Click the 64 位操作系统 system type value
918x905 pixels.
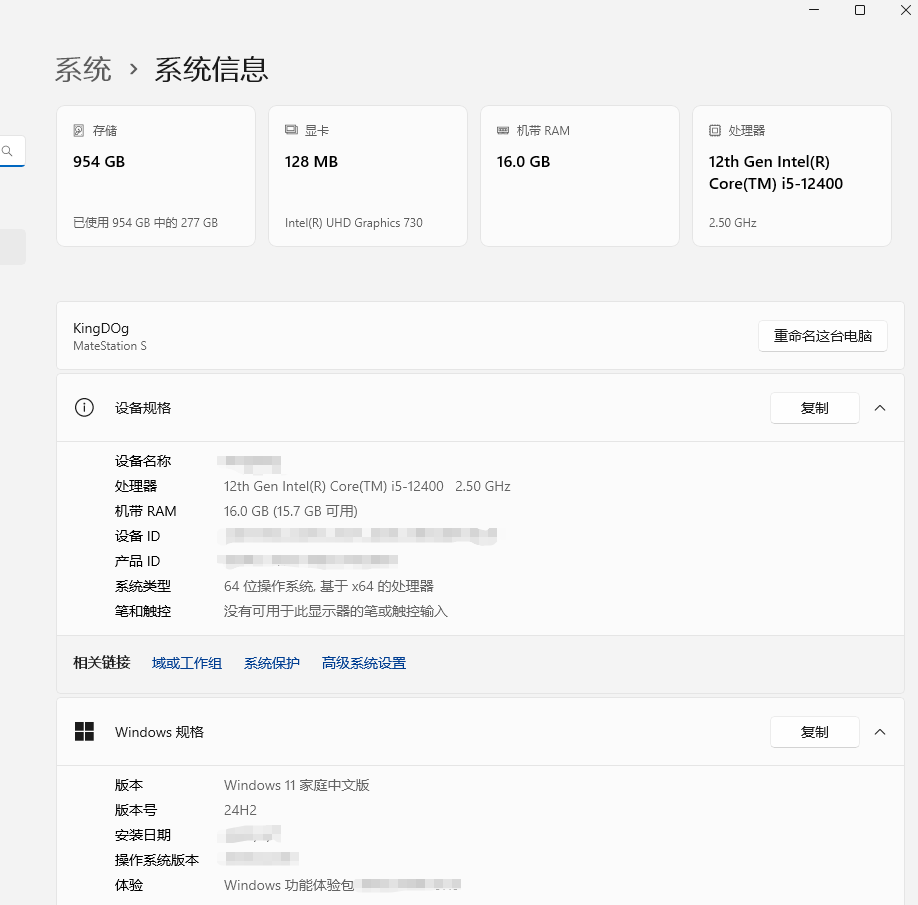click(328, 586)
